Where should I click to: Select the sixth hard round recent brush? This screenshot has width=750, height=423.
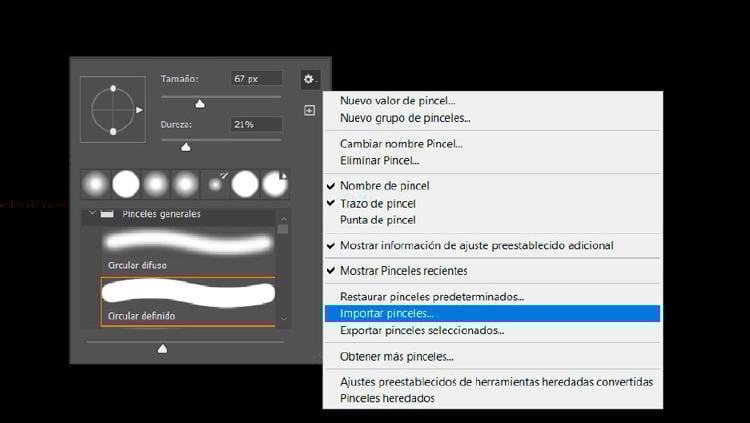[x=245, y=184]
